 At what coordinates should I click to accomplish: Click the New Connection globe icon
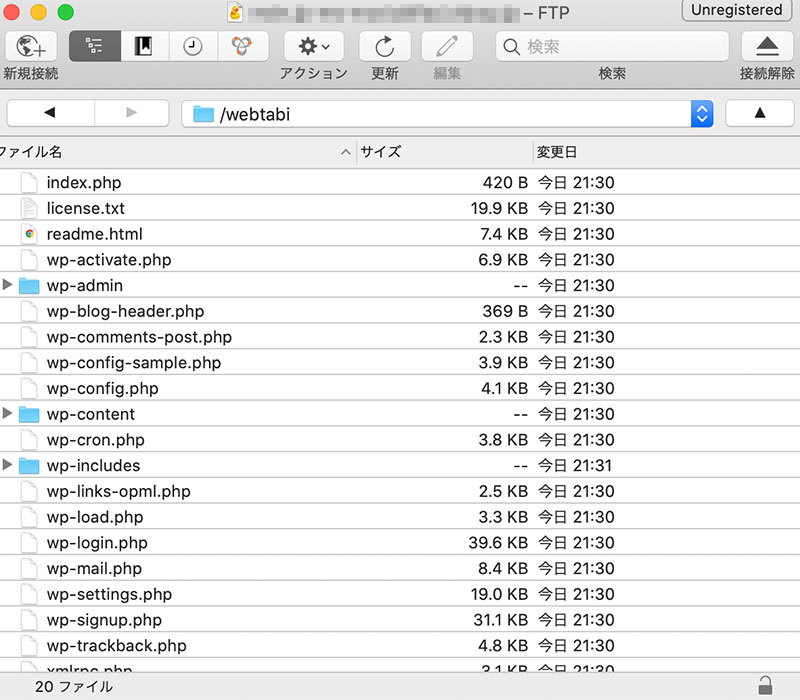click(31, 46)
